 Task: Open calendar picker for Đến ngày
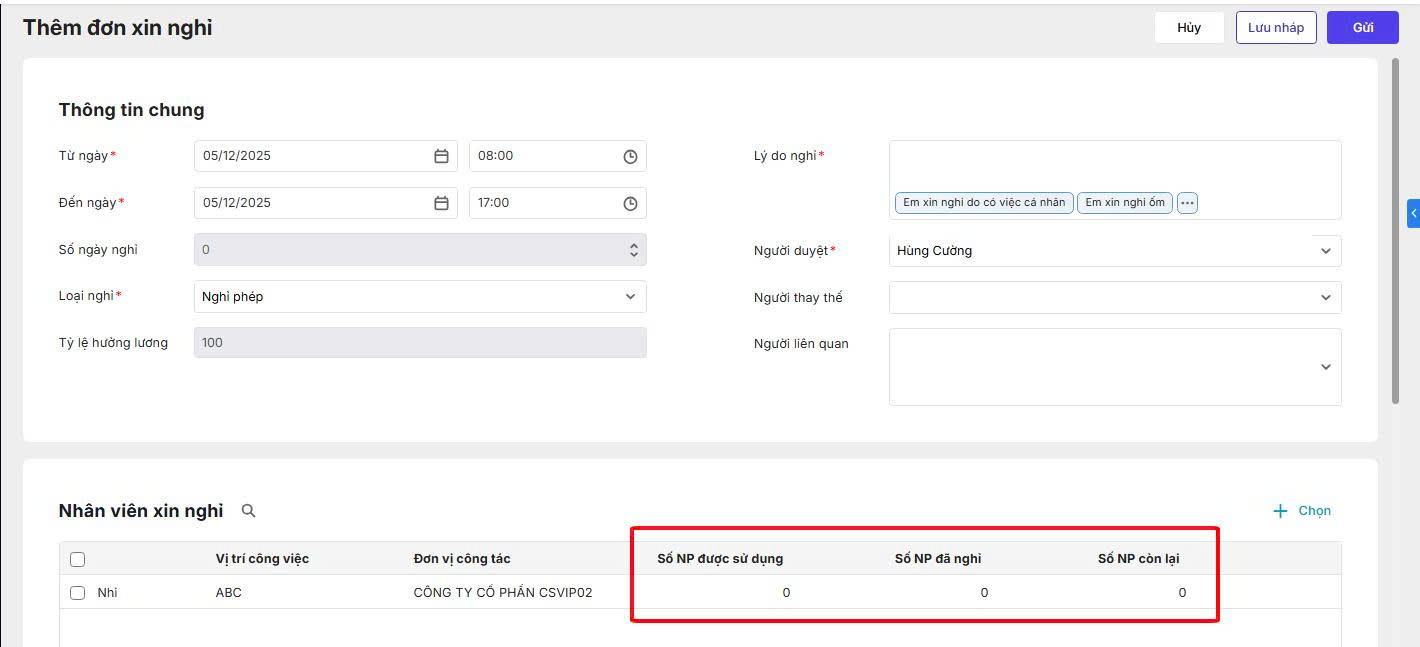coord(441,203)
